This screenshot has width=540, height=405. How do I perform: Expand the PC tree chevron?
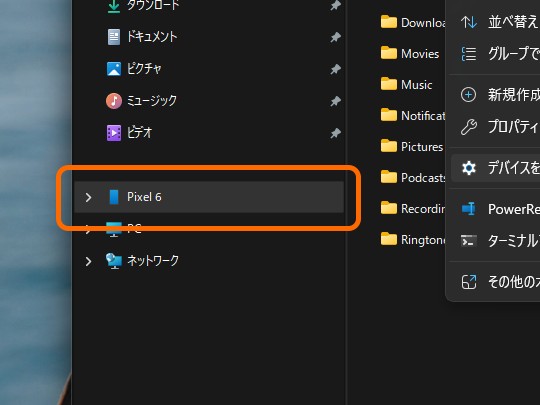click(x=89, y=230)
